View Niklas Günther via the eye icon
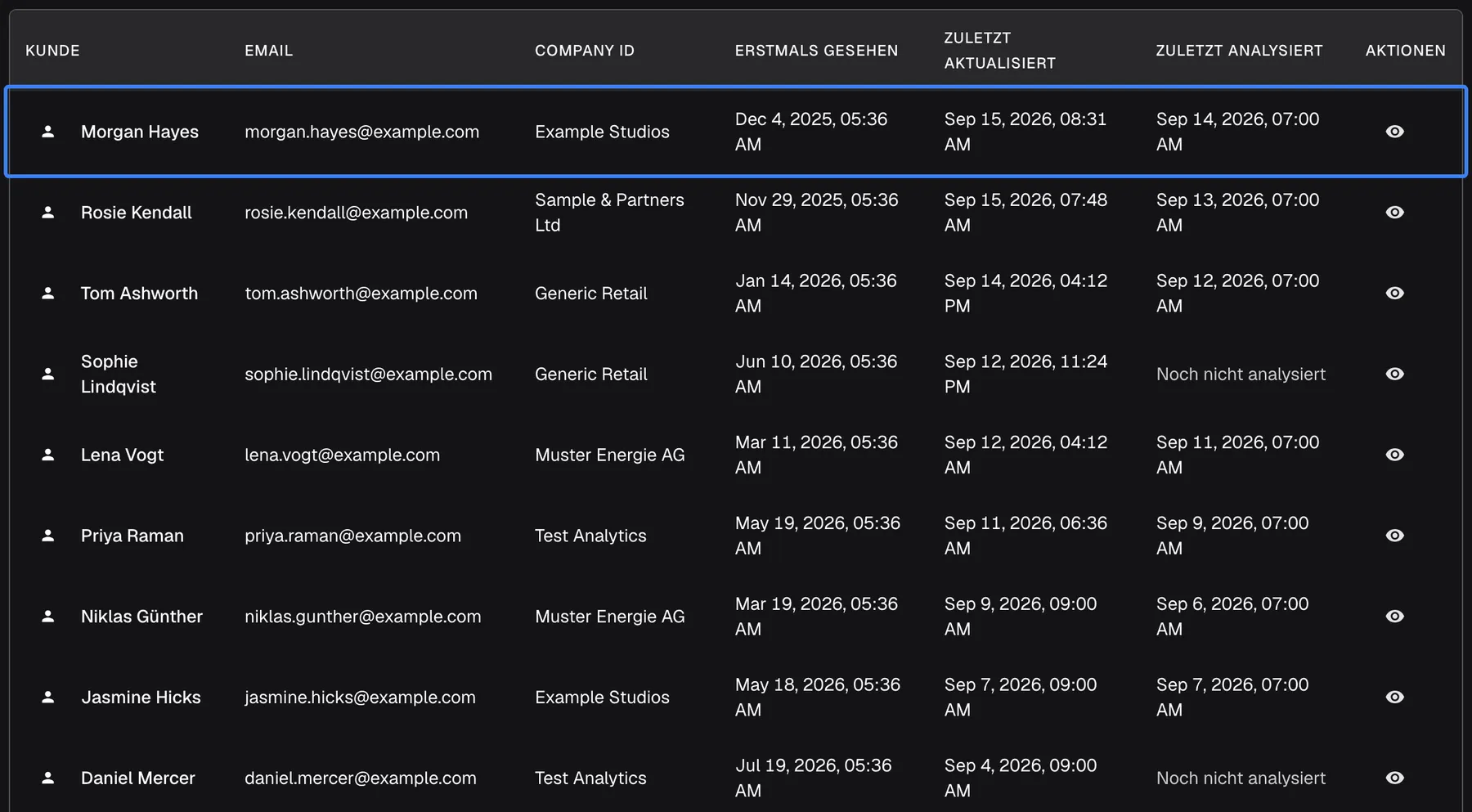 pyautogui.click(x=1394, y=617)
